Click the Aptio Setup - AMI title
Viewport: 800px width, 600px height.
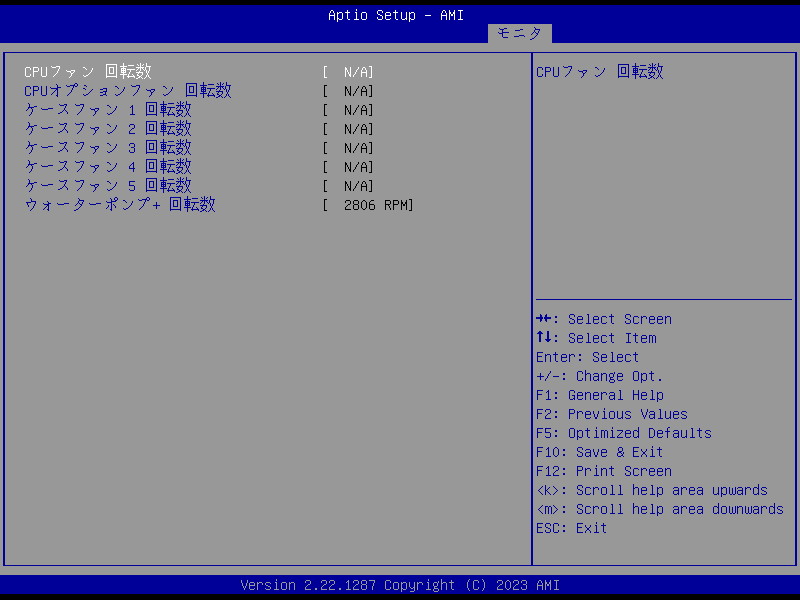click(396, 15)
